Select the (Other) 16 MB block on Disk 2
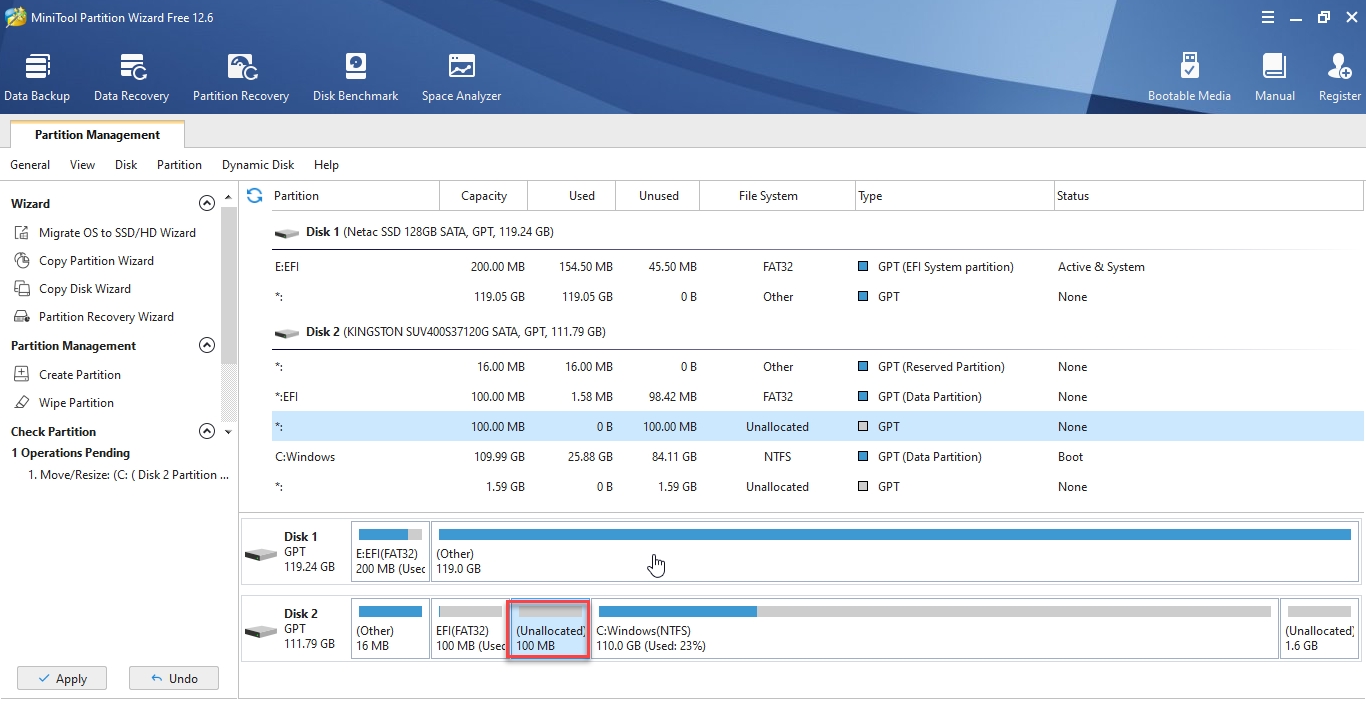The height and width of the screenshot is (720, 1366). (x=390, y=629)
